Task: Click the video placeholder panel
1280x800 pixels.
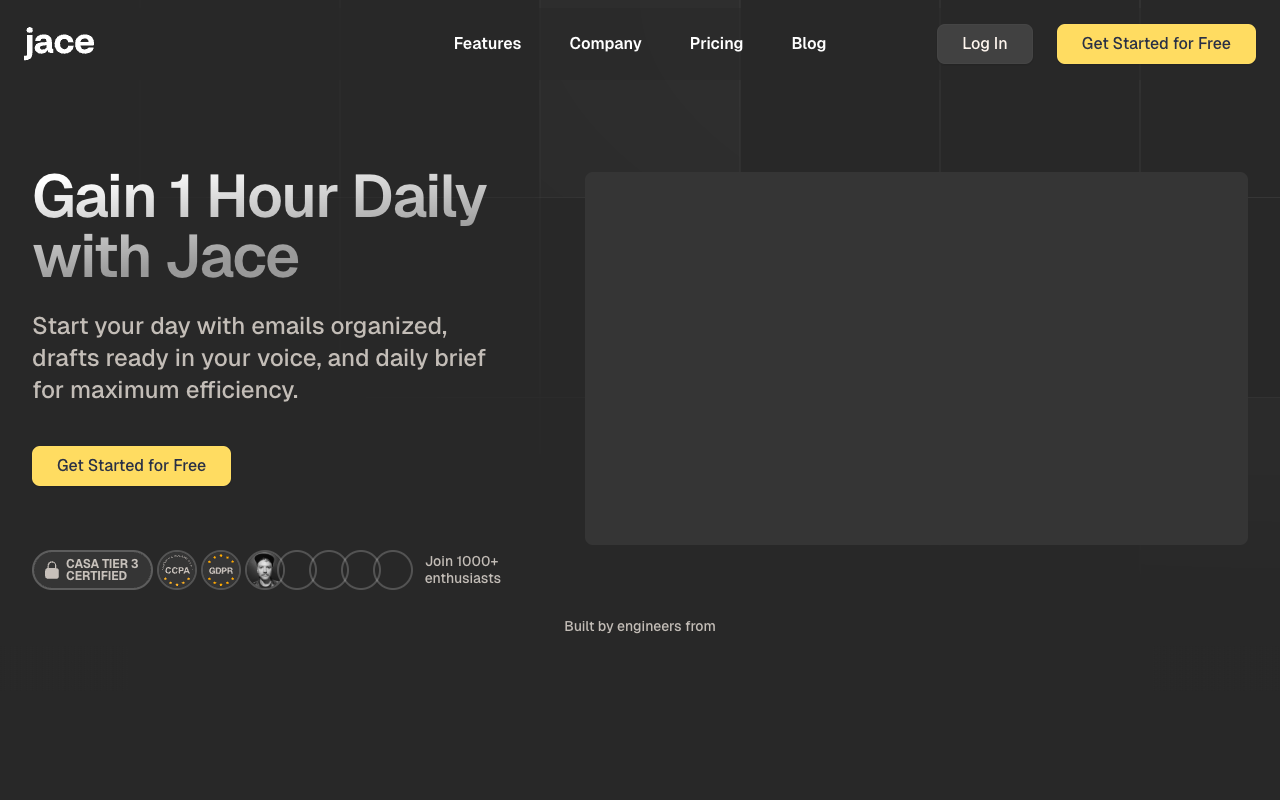Action: 916,358
